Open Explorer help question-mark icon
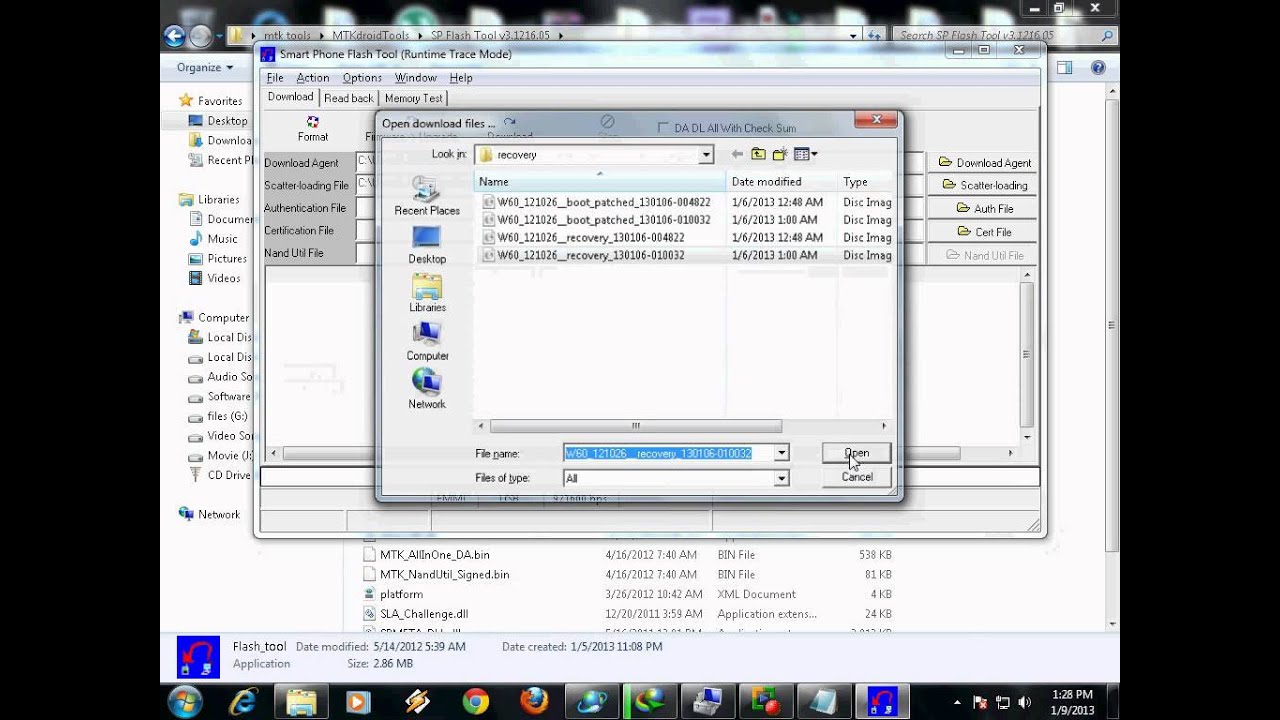The height and width of the screenshot is (720, 1280). click(x=1098, y=67)
